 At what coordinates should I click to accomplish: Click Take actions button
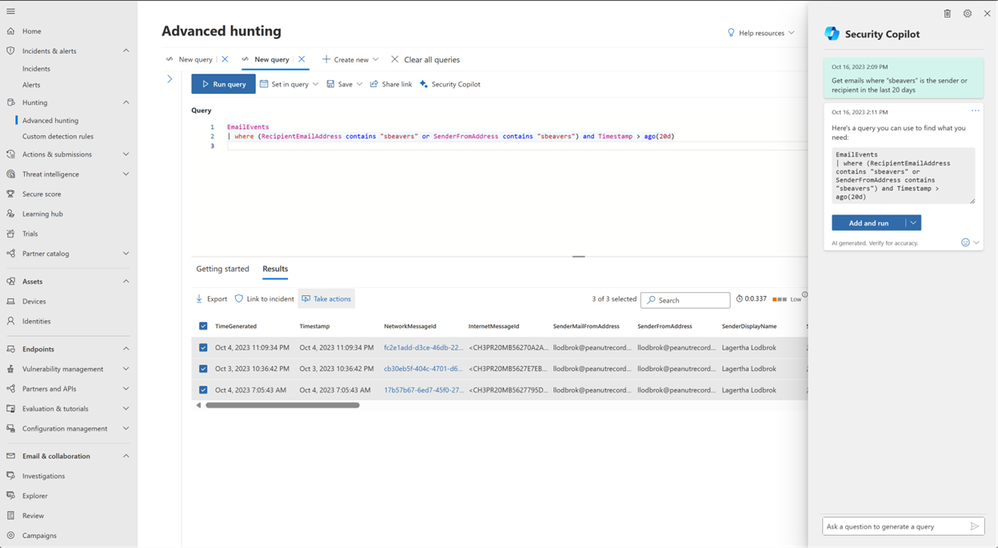326,299
